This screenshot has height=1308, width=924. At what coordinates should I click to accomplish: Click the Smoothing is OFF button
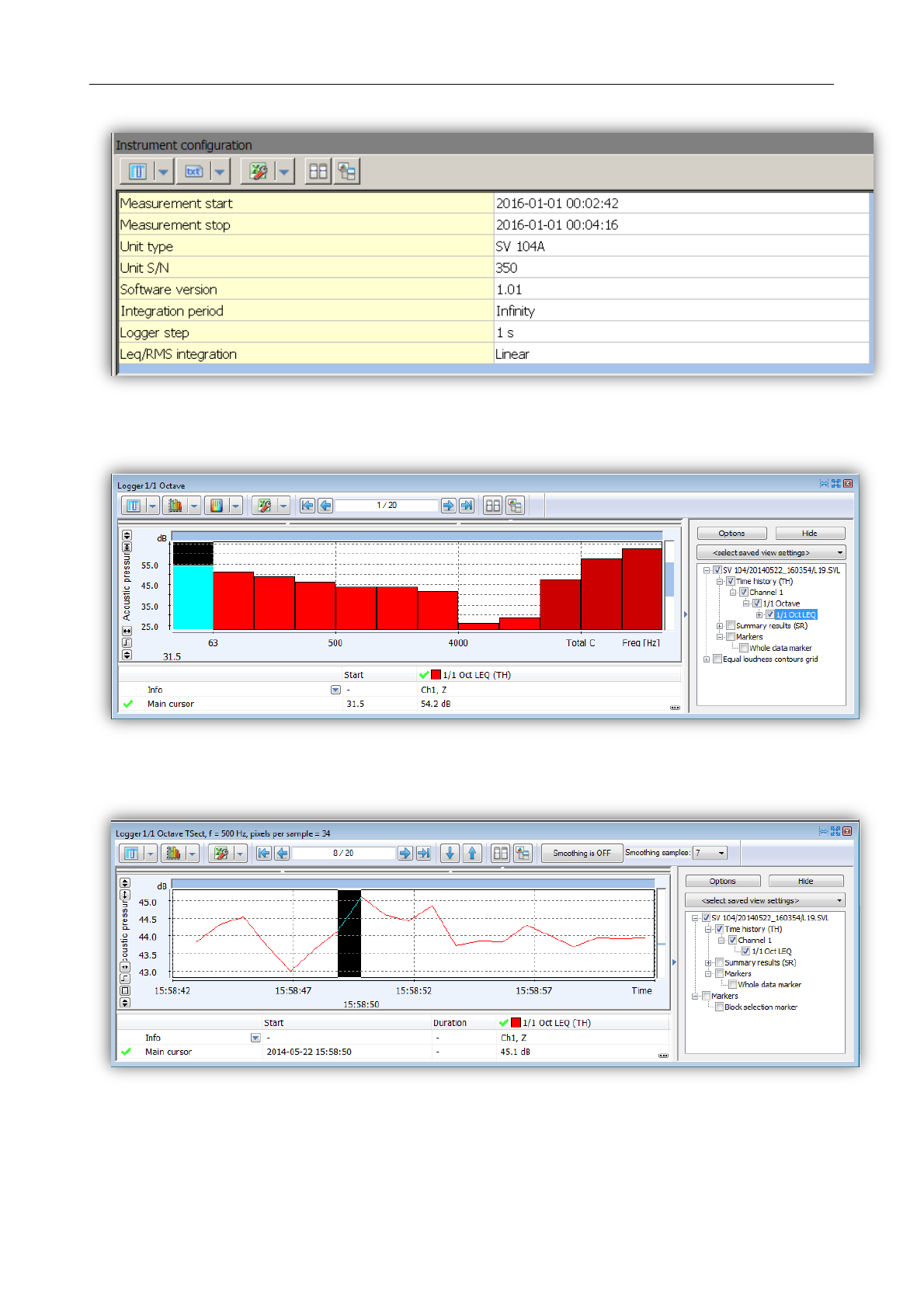[x=582, y=853]
